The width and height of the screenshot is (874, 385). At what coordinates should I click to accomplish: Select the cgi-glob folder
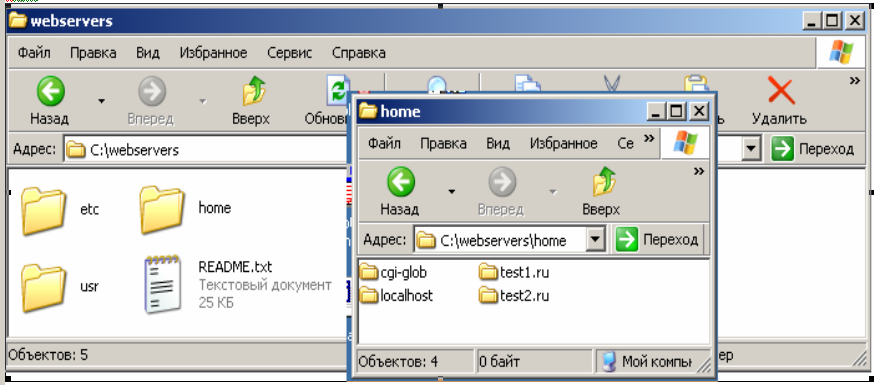pos(394,273)
